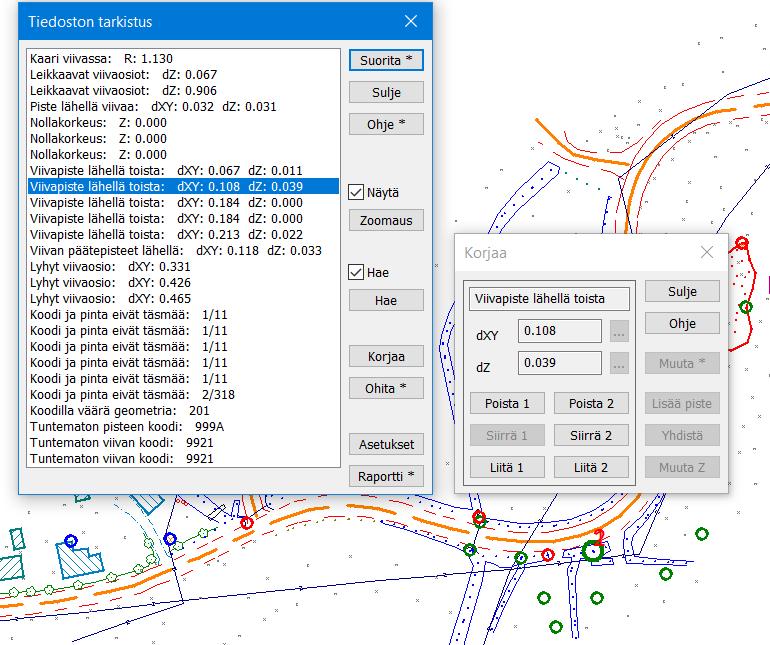Screen dimensions: 770x645
Task: Click Sulje in Tiedoston tarkistus dialog
Action: coord(386,92)
